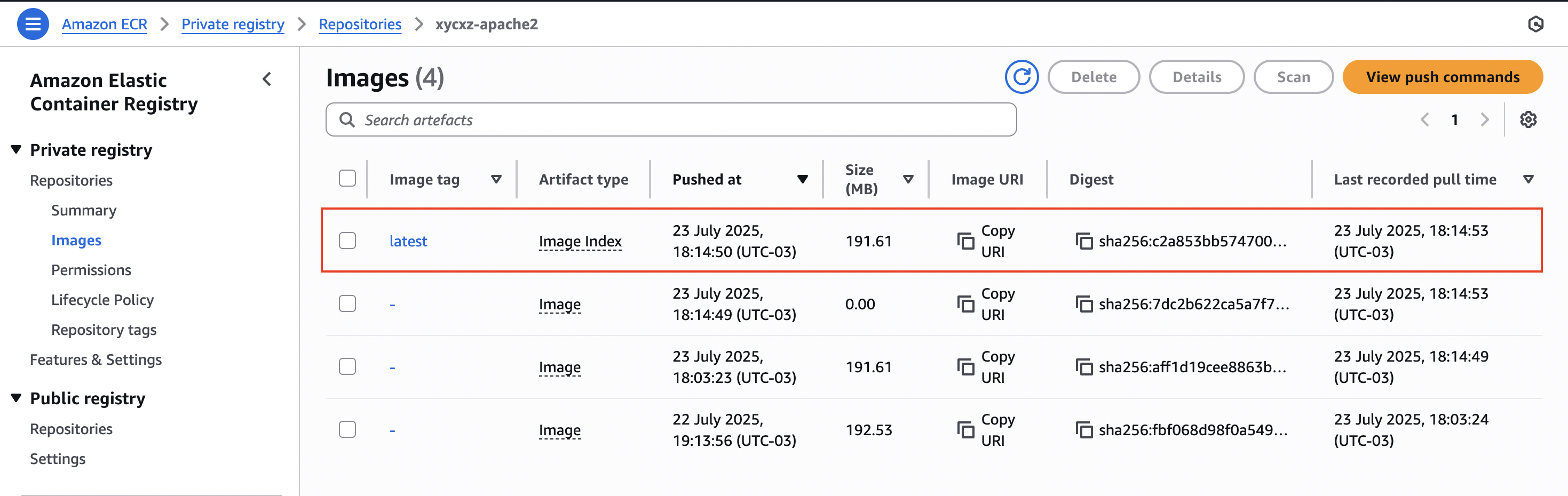Collapse the sidebar with the chevron icon
The image size is (1568, 496).
pyautogui.click(x=267, y=79)
